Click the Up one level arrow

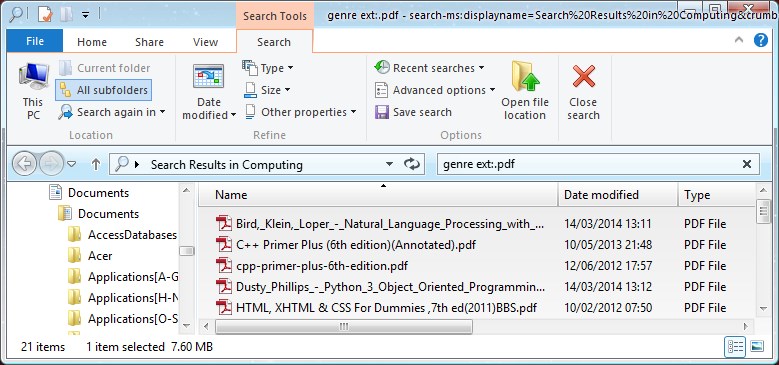pos(96,164)
